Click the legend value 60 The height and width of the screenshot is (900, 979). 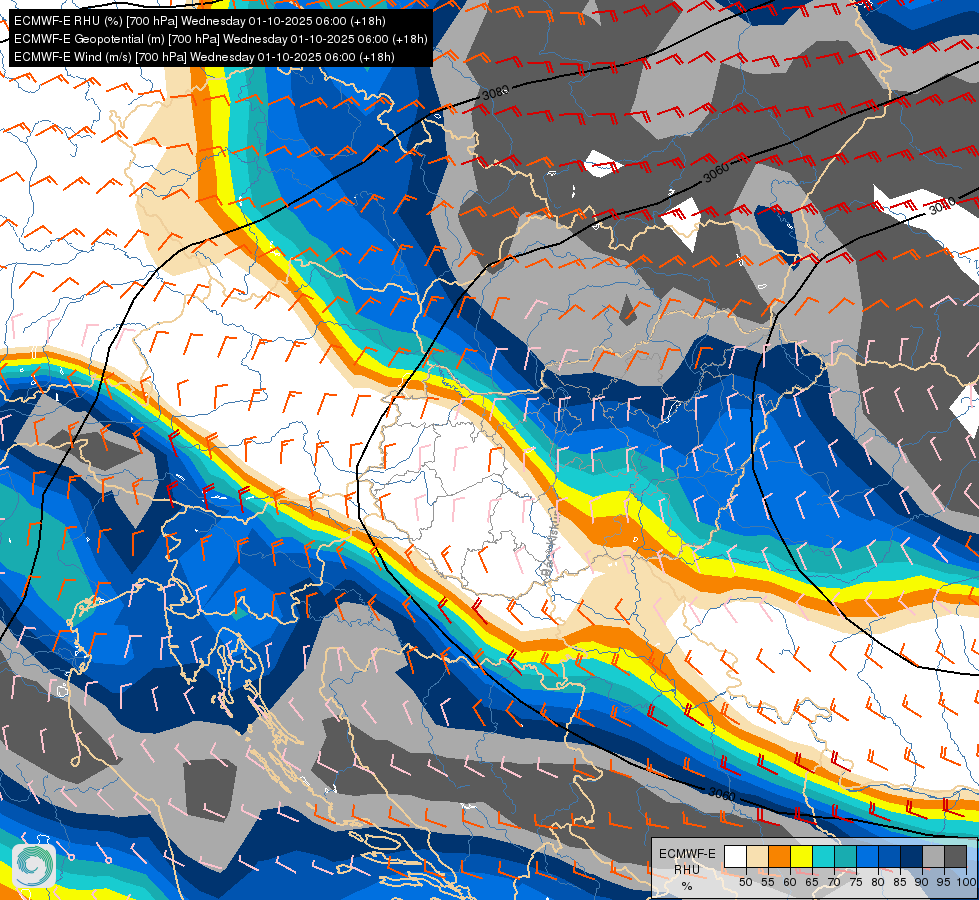[790, 882]
